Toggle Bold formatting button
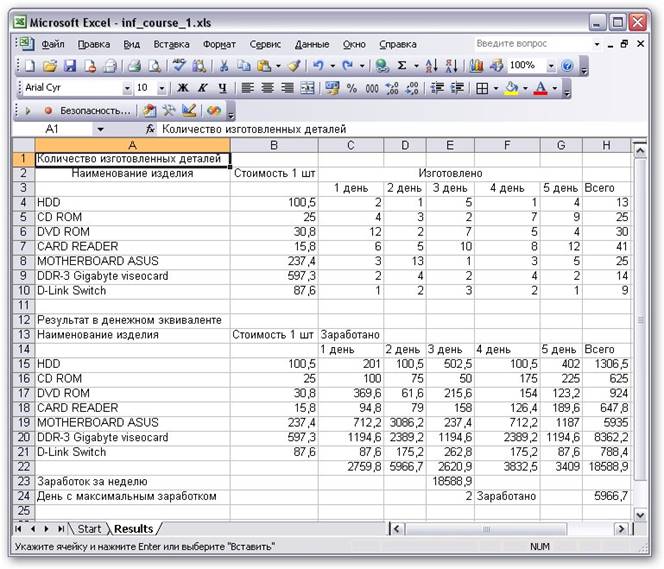 [183, 88]
